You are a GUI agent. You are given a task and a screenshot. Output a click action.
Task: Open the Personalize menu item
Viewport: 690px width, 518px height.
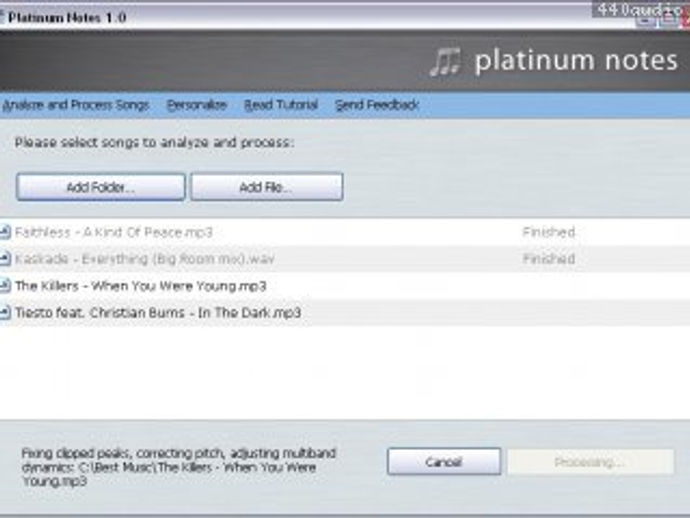[197, 105]
